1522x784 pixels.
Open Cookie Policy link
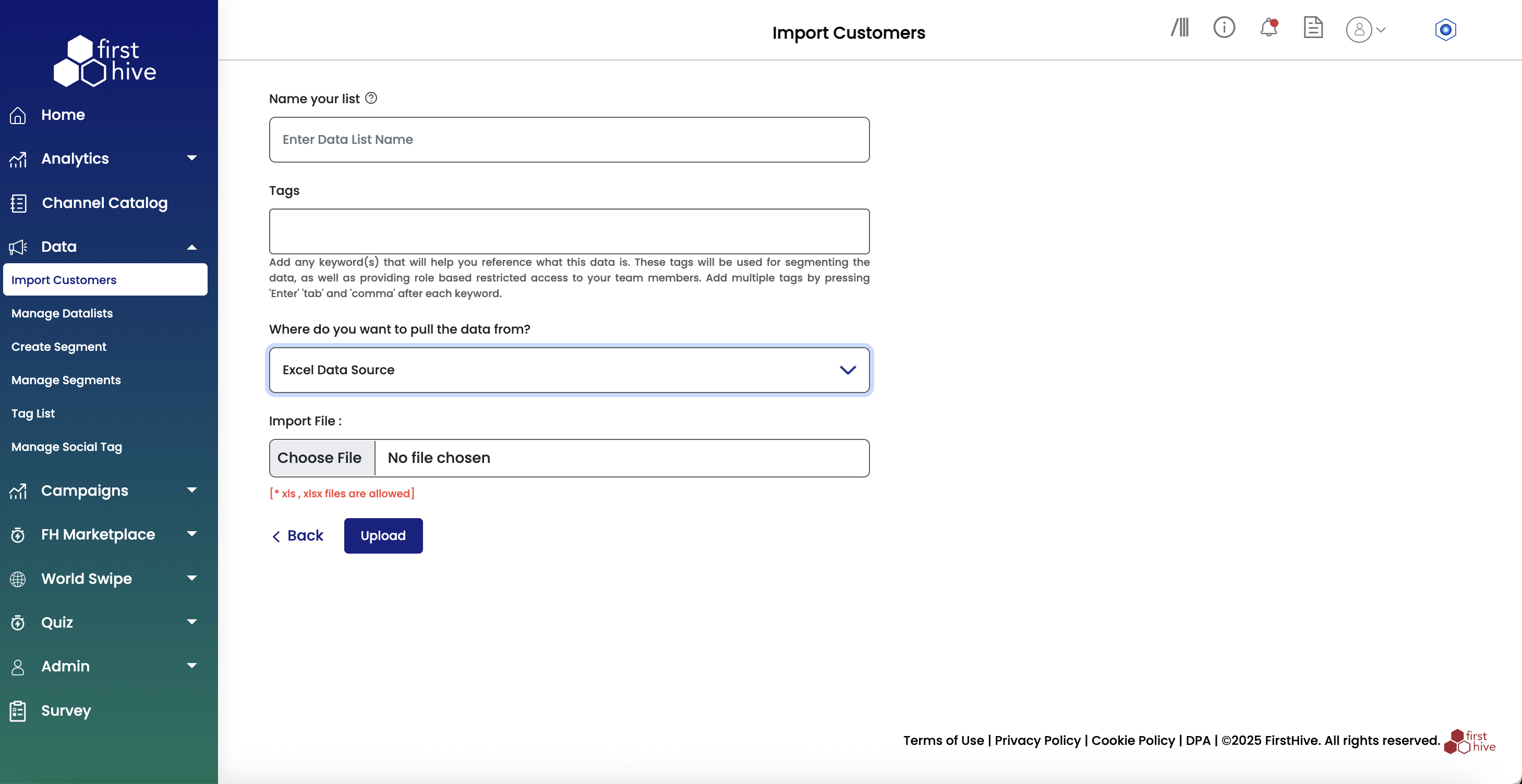[1133, 741]
